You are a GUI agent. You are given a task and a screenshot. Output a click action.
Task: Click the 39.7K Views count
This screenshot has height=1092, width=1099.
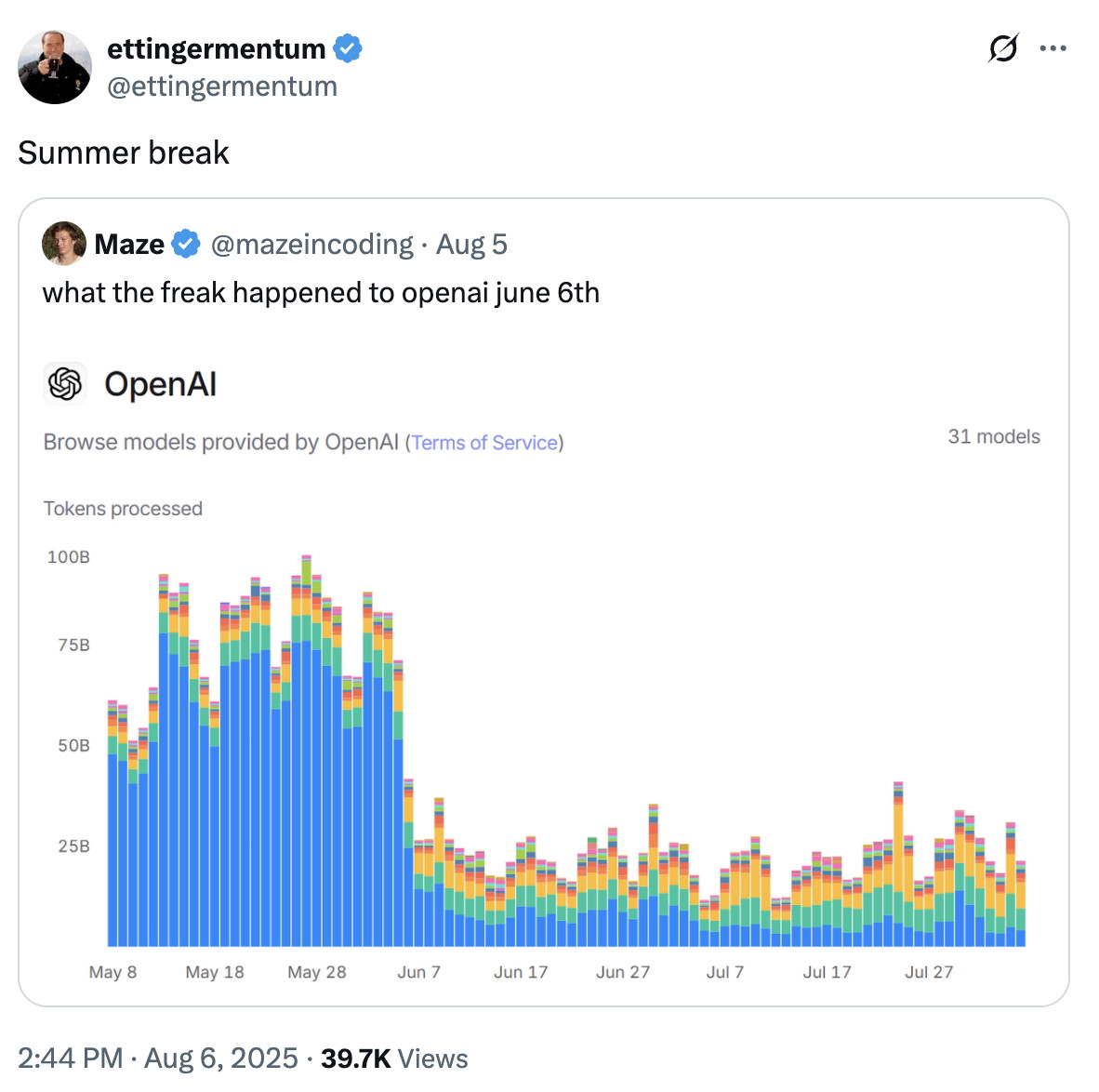pyautogui.click(x=394, y=1059)
